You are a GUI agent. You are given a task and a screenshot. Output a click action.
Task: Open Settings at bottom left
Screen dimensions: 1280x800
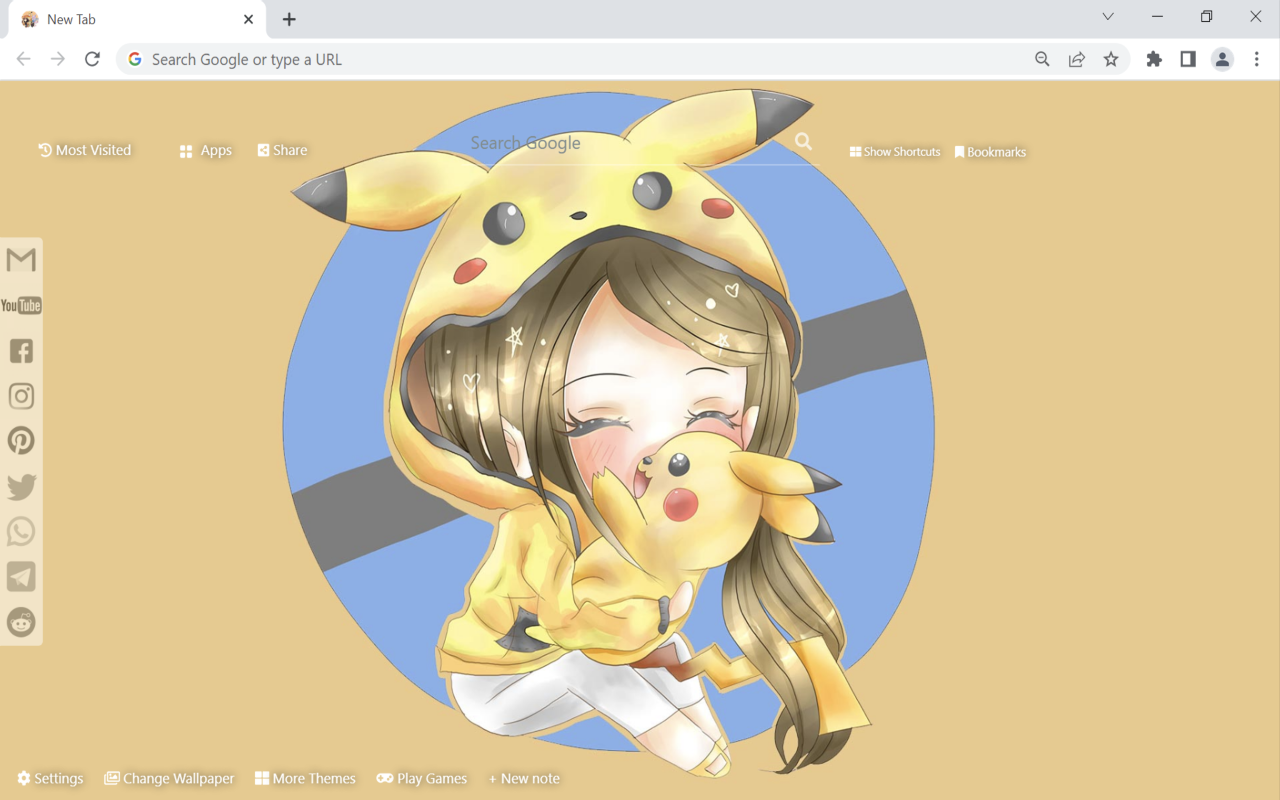tap(50, 778)
